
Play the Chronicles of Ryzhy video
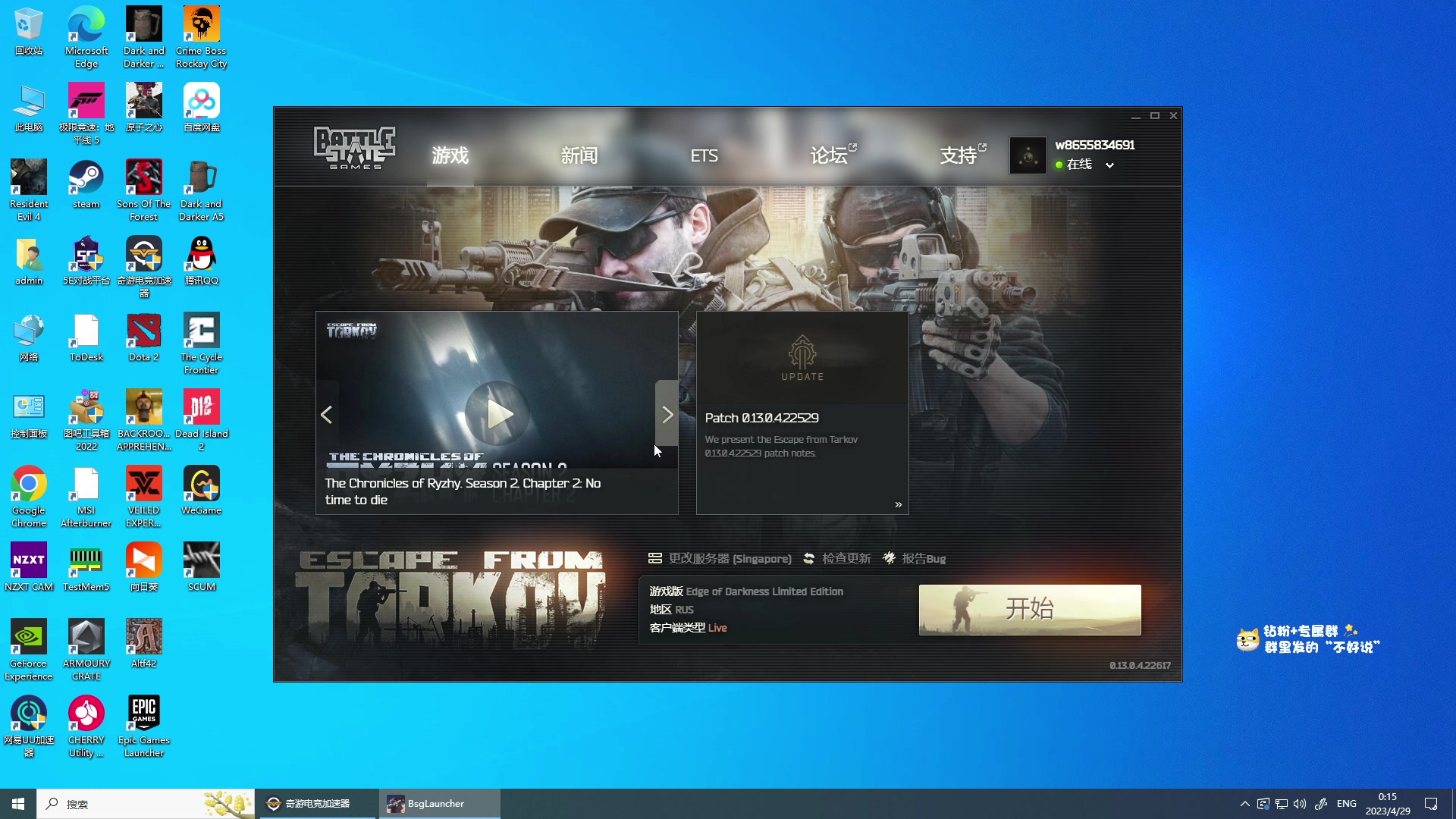[x=498, y=414]
